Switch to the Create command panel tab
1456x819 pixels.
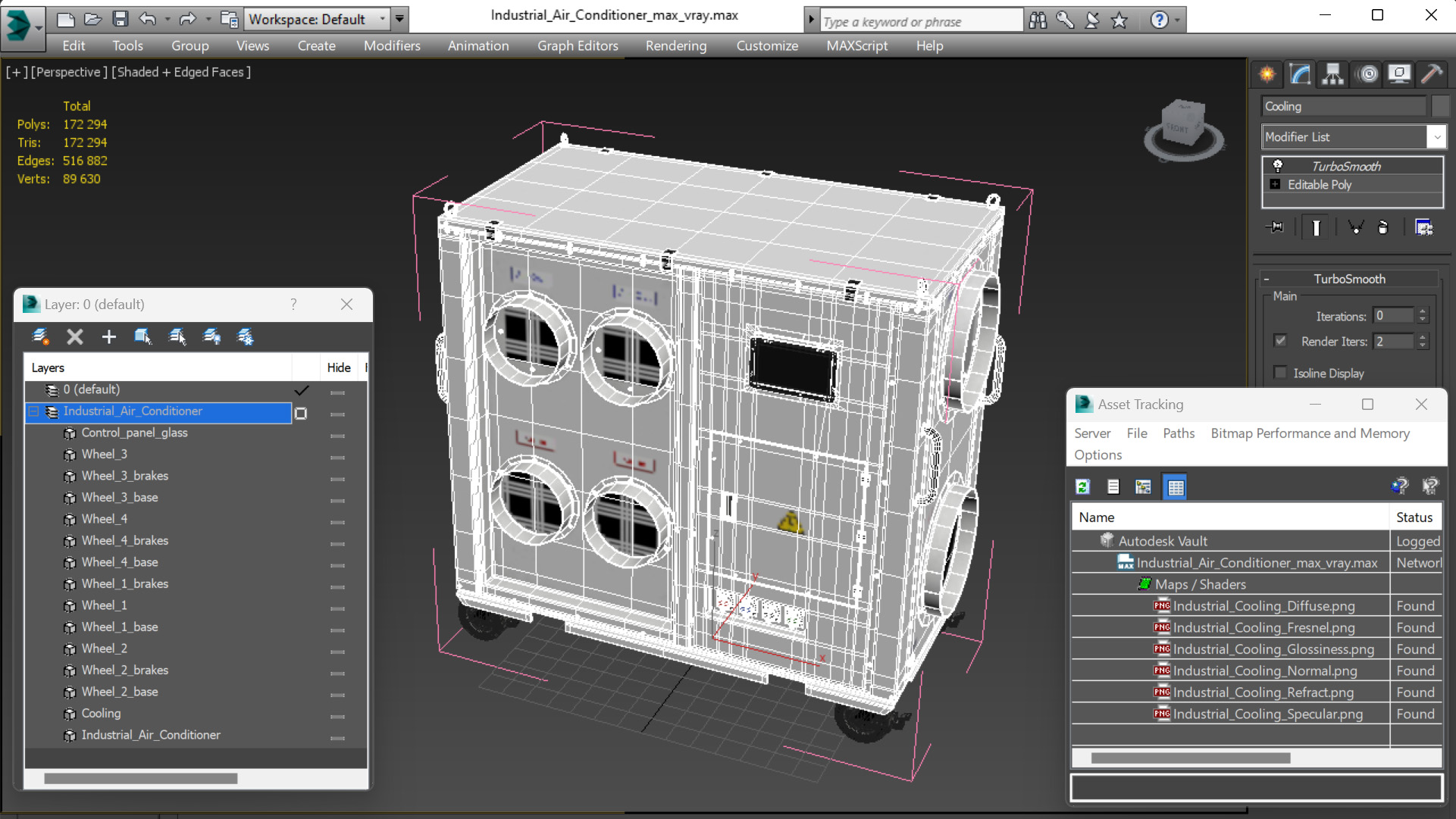tap(1267, 74)
